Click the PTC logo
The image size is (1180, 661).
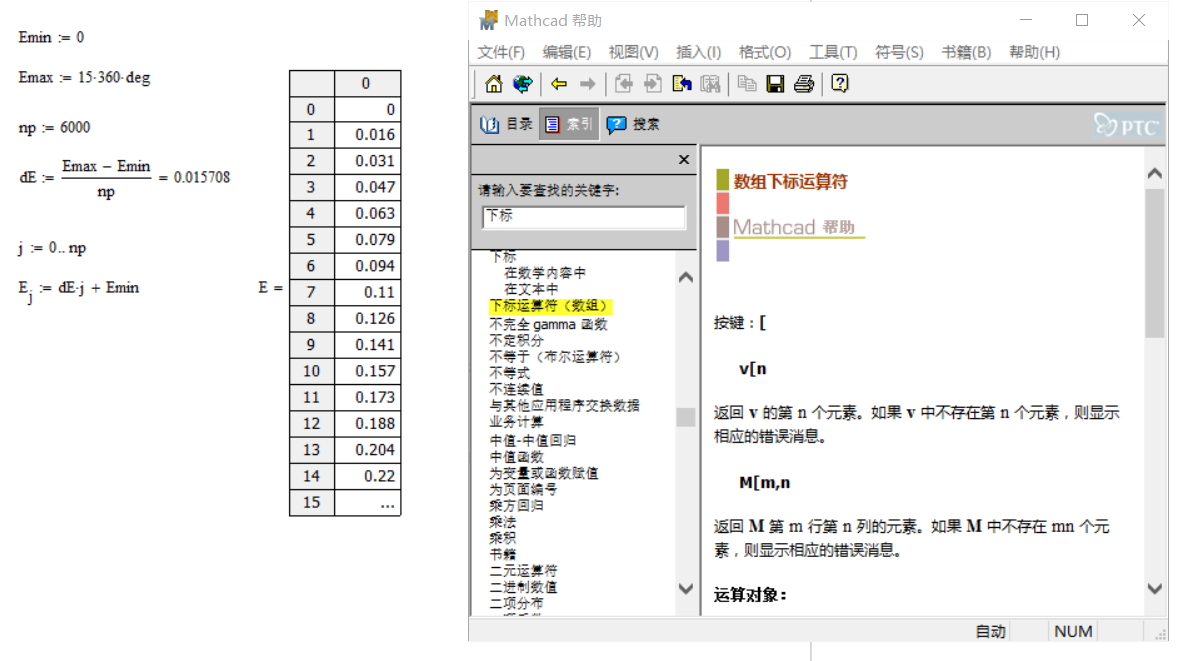(x=1126, y=126)
